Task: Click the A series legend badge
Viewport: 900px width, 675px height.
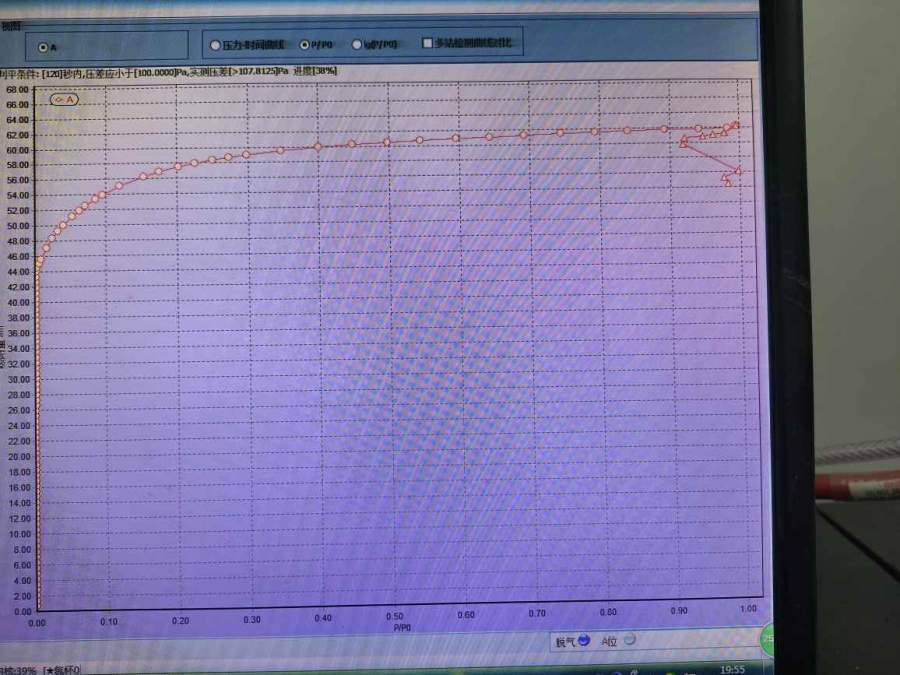Action: [64, 99]
